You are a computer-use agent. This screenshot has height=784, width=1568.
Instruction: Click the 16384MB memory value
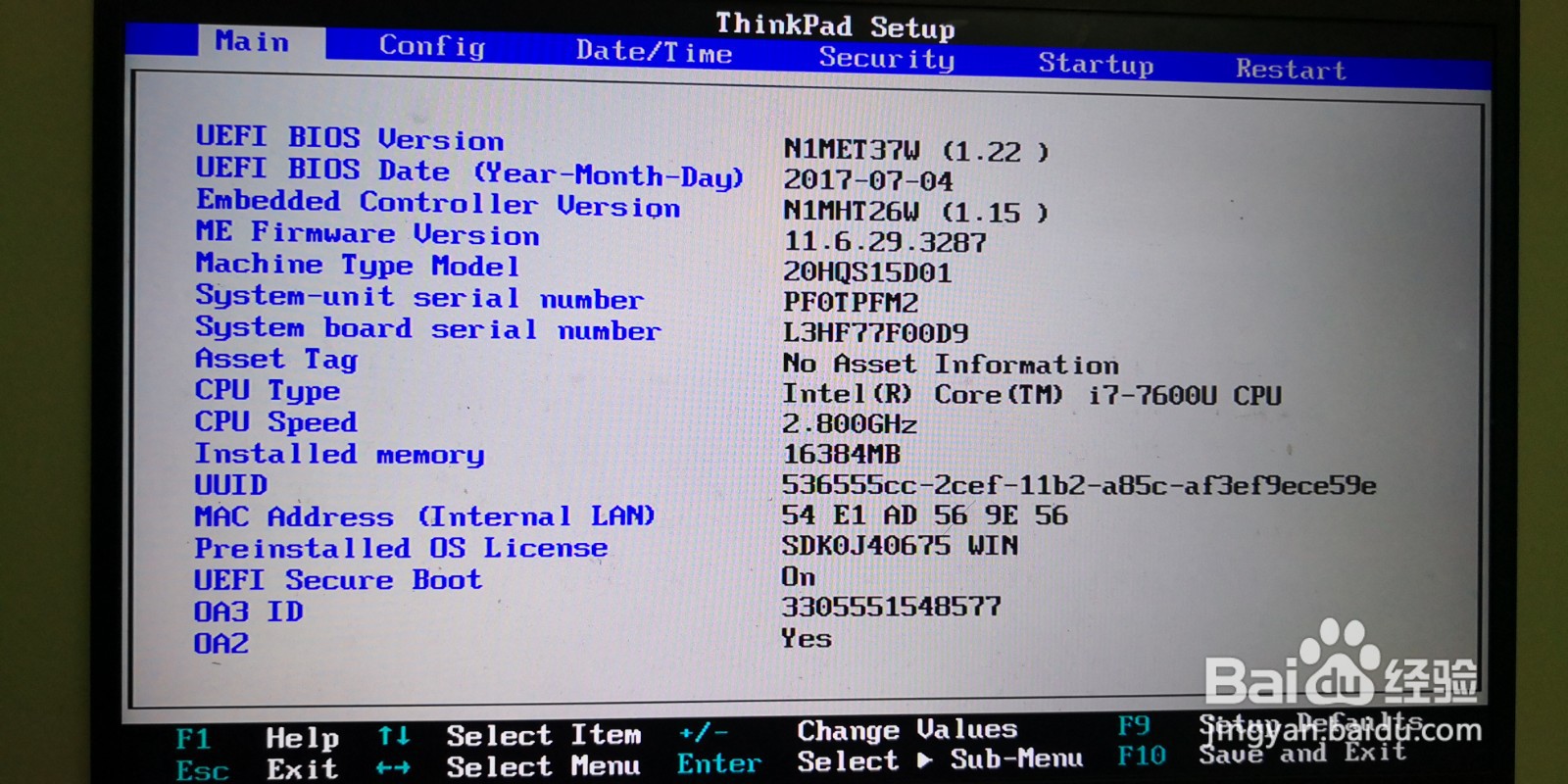click(x=841, y=455)
